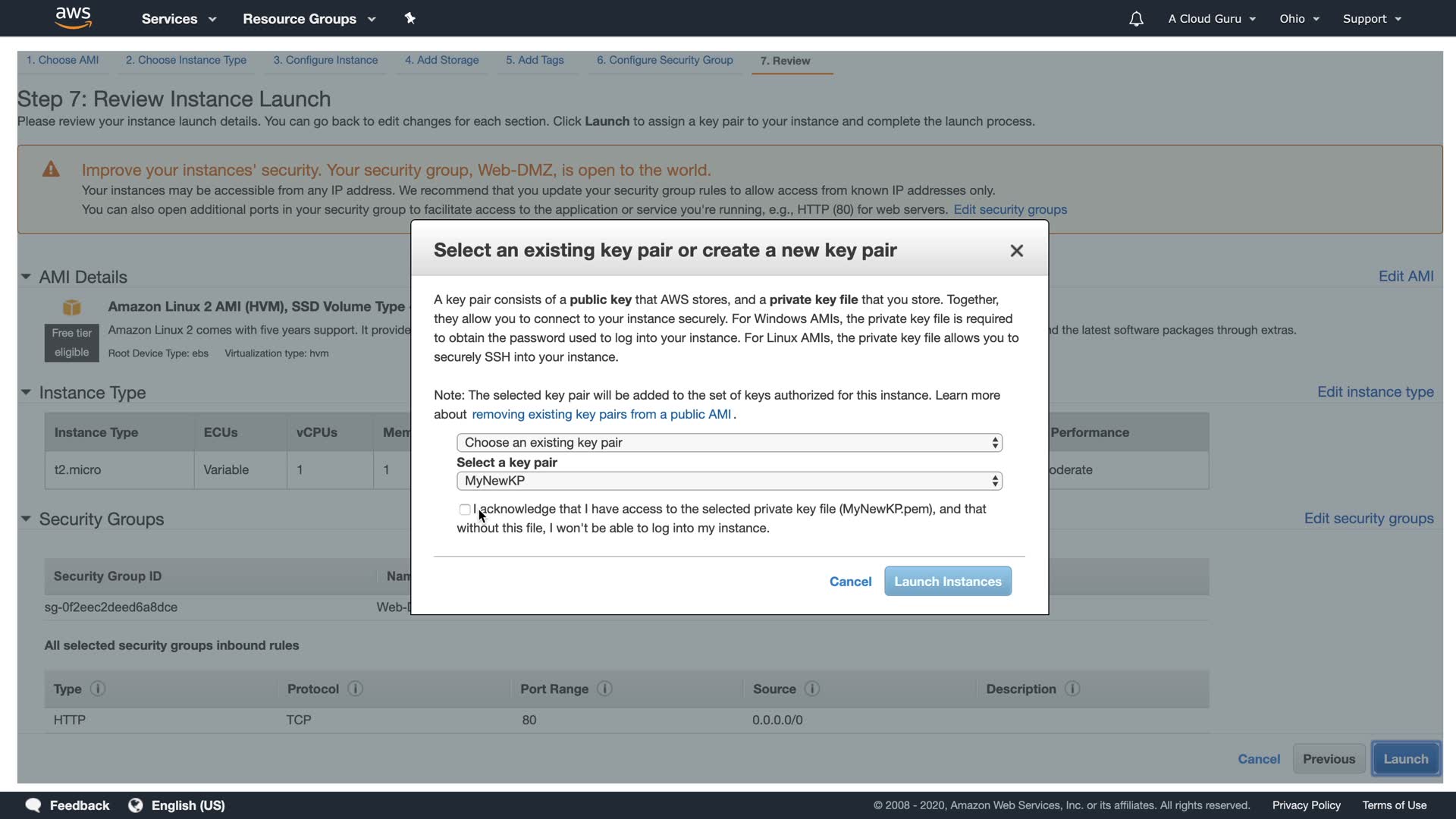Click the globe language icon
Screen dimensions: 1456x819
(x=136, y=805)
